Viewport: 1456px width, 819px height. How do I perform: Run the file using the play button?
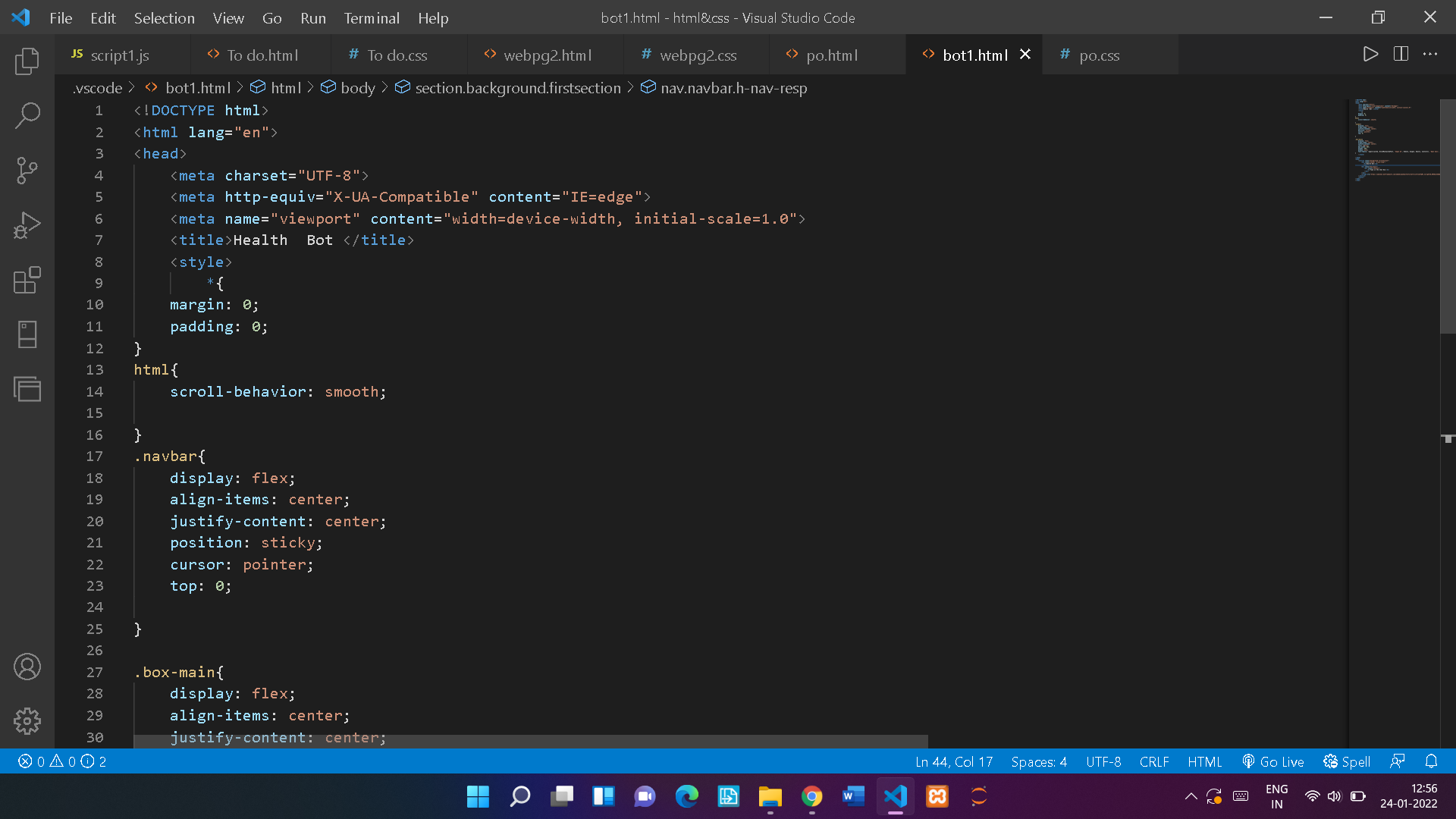pos(1370,54)
